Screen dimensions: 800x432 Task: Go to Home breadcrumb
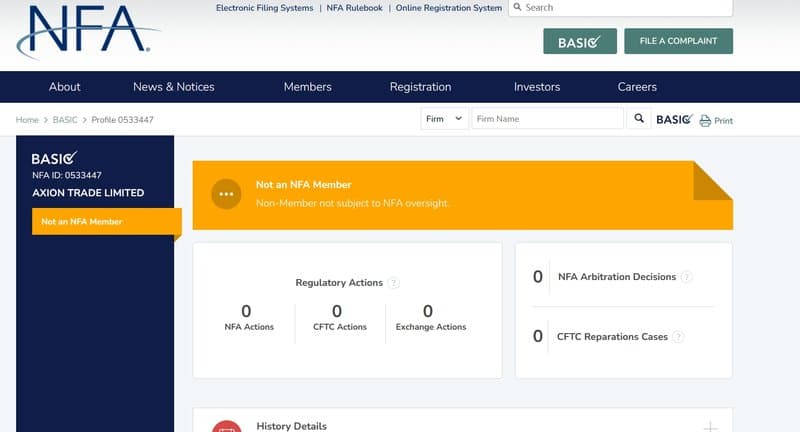[x=27, y=120]
